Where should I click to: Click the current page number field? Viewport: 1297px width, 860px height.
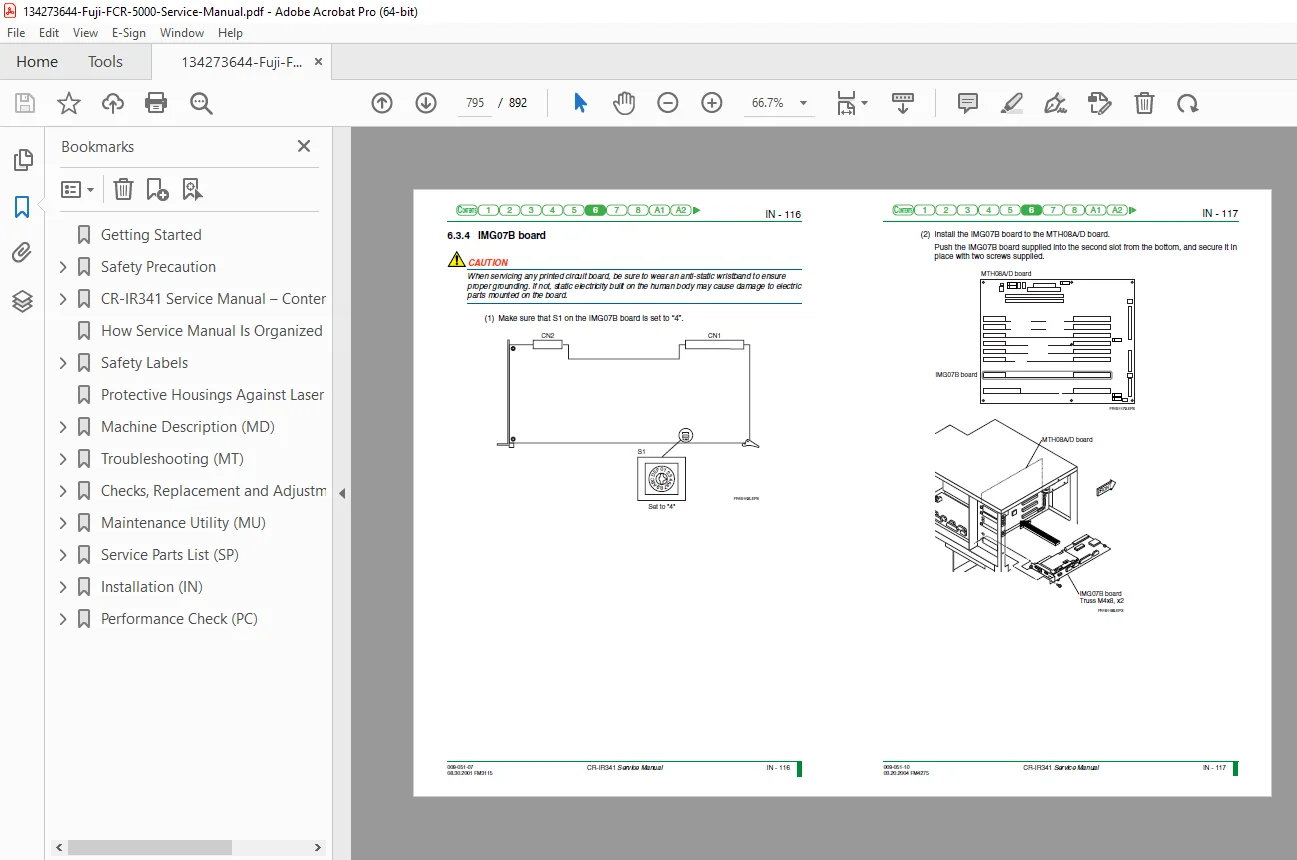tap(475, 103)
